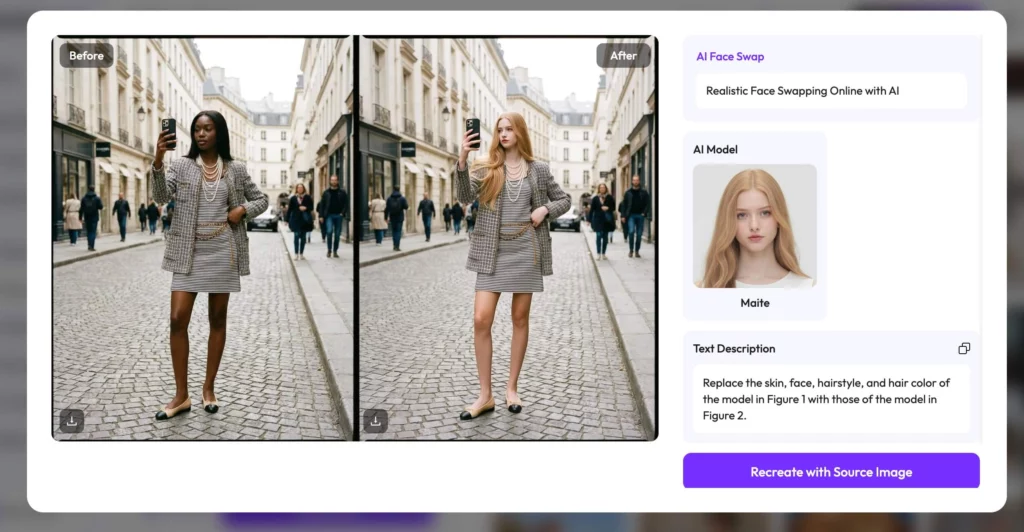Click the Before image preview

point(202,238)
